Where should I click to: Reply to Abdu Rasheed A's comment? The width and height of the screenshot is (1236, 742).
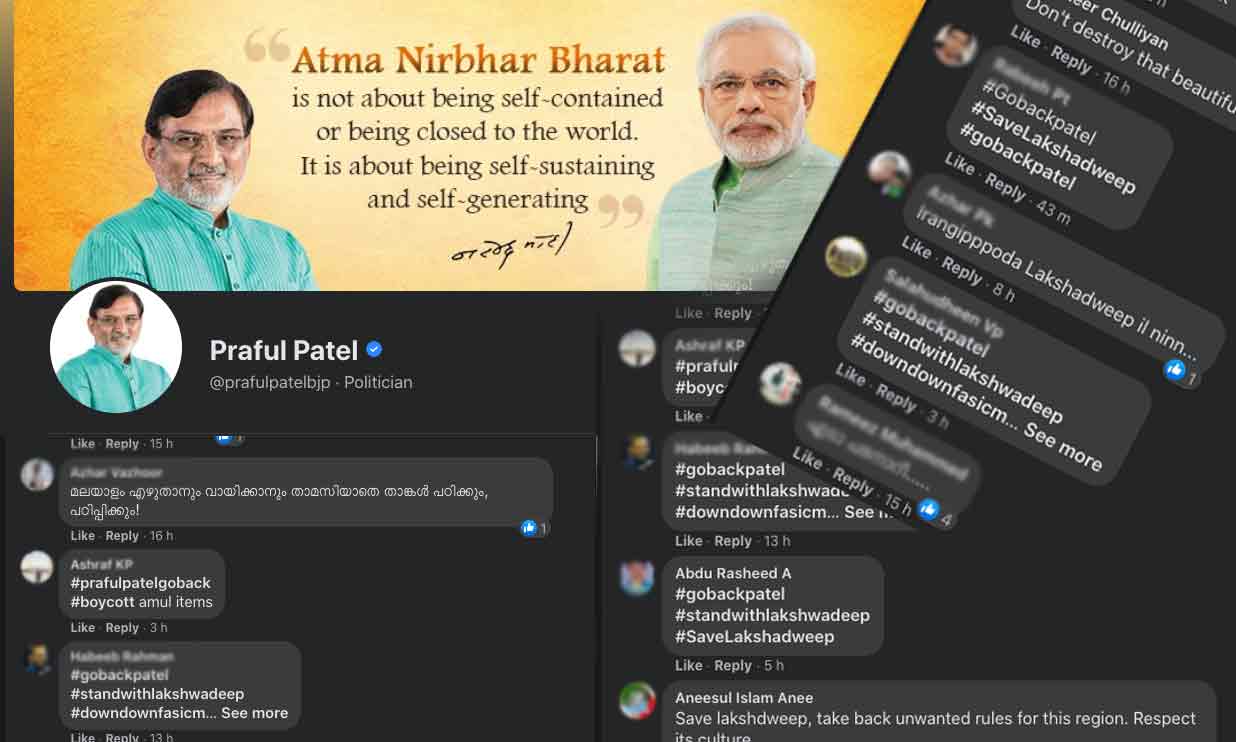coord(733,665)
